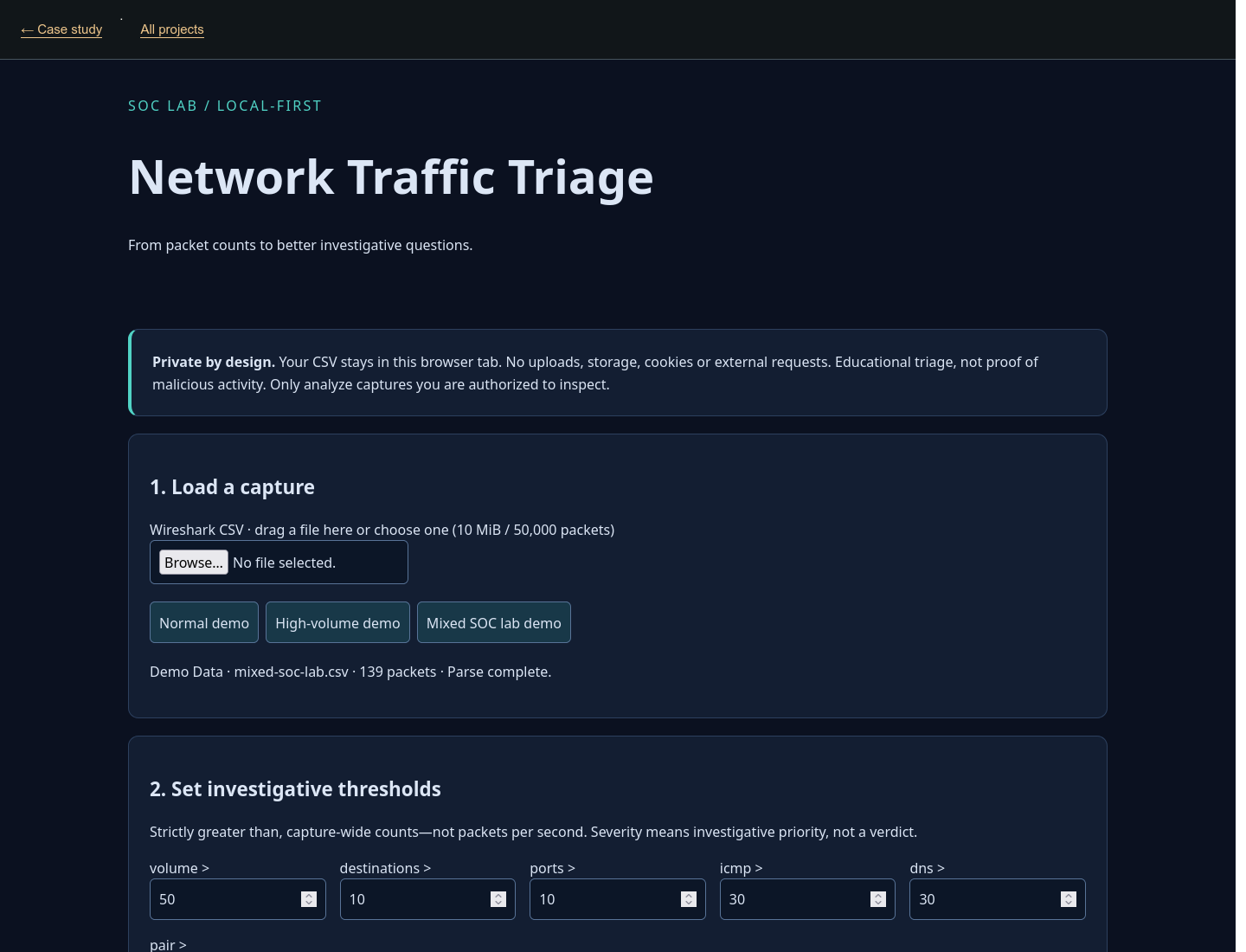Click the ports threshold spinner arrows
This screenshot has width=1246, height=952.
[689, 899]
